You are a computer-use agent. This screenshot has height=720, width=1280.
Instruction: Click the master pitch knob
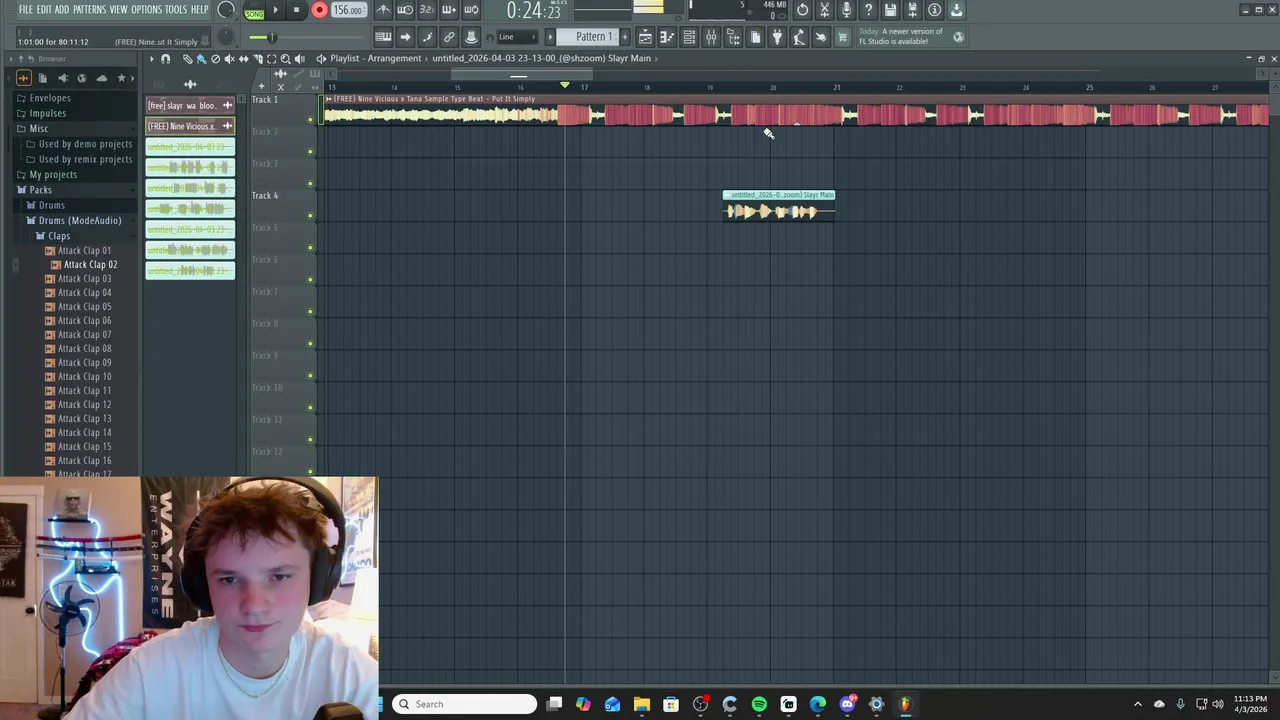(226, 37)
